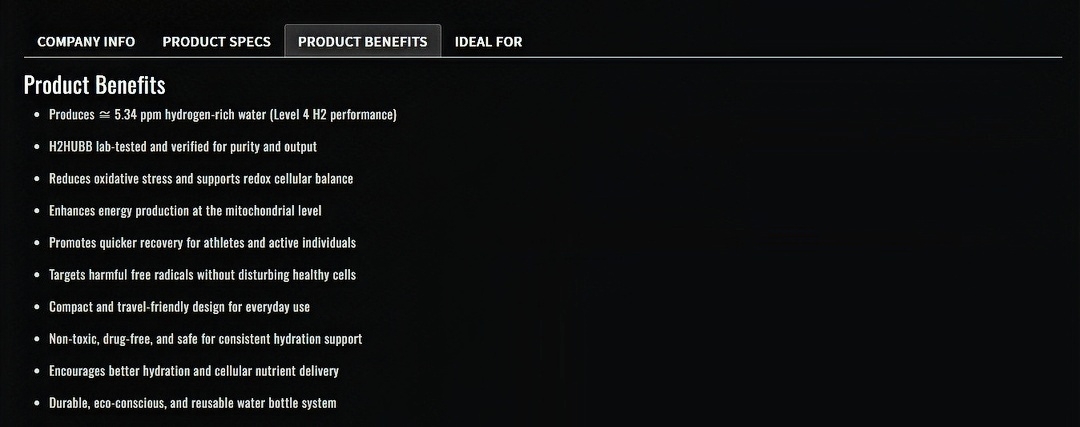The width and height of the screenshot is (1080, 427).
Task: Select the oxidative stress benefit line
Action: (201, 179)
